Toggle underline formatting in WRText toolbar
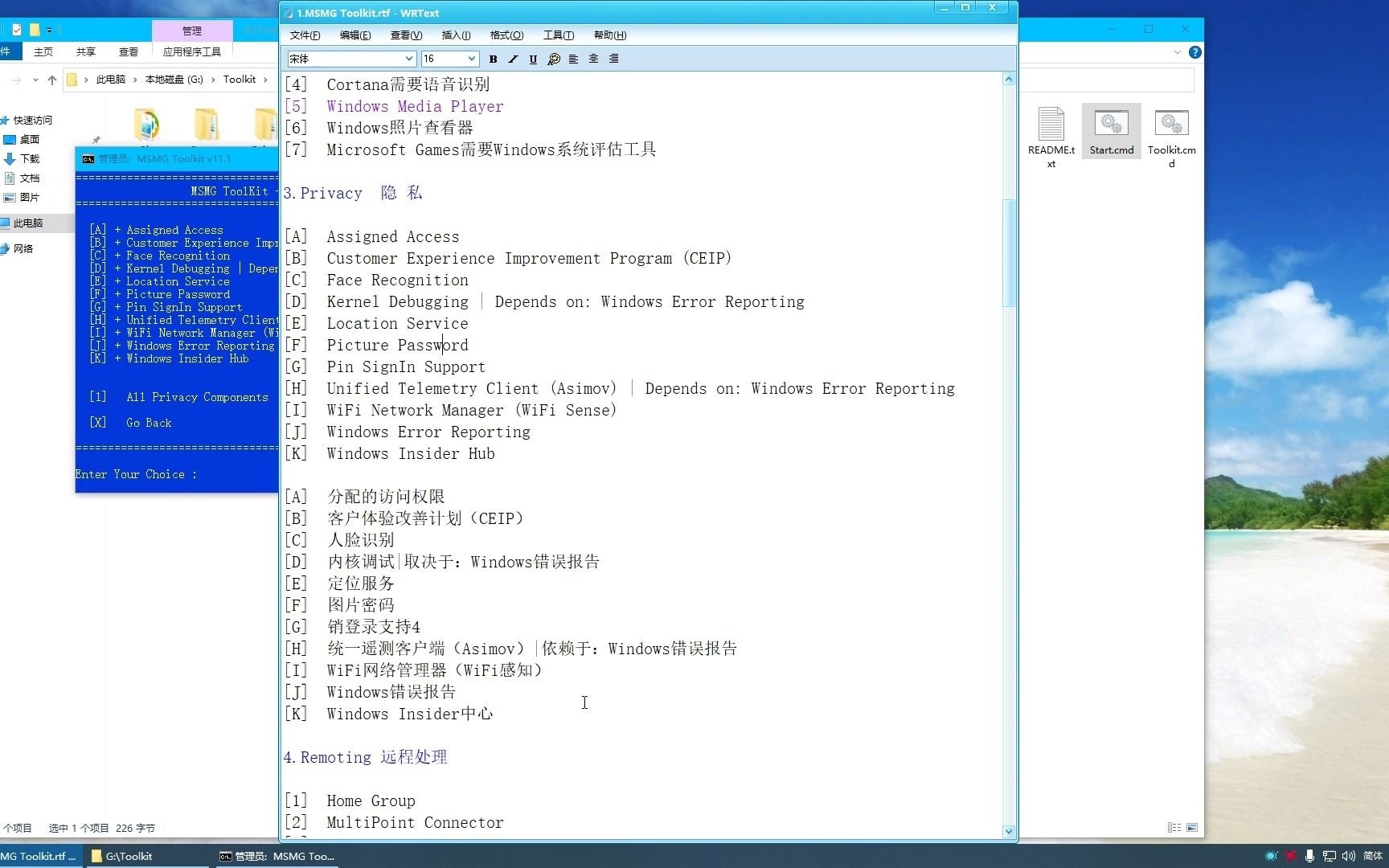 [533, 59]
